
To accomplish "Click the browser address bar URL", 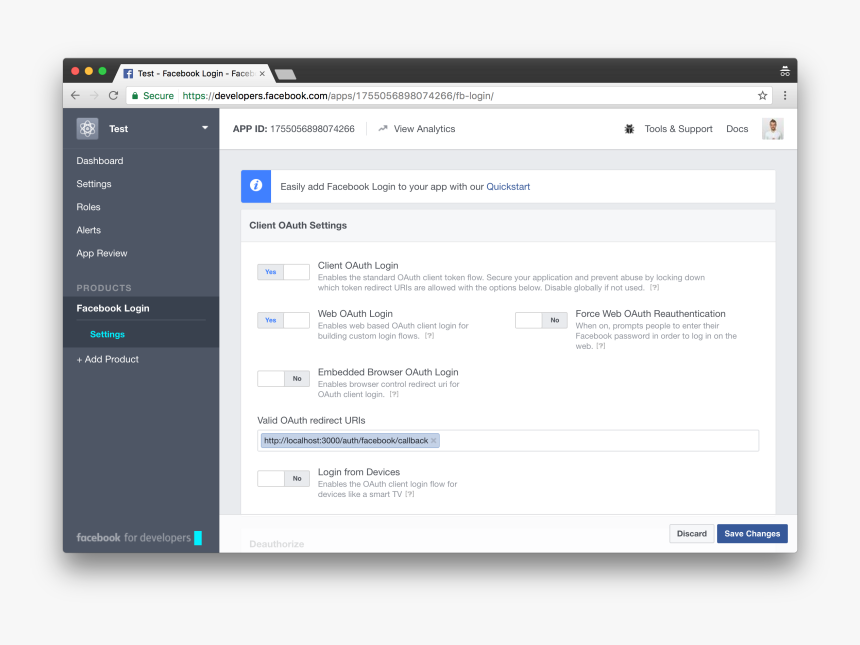I will pyautogui.click(x=338, y=95).
